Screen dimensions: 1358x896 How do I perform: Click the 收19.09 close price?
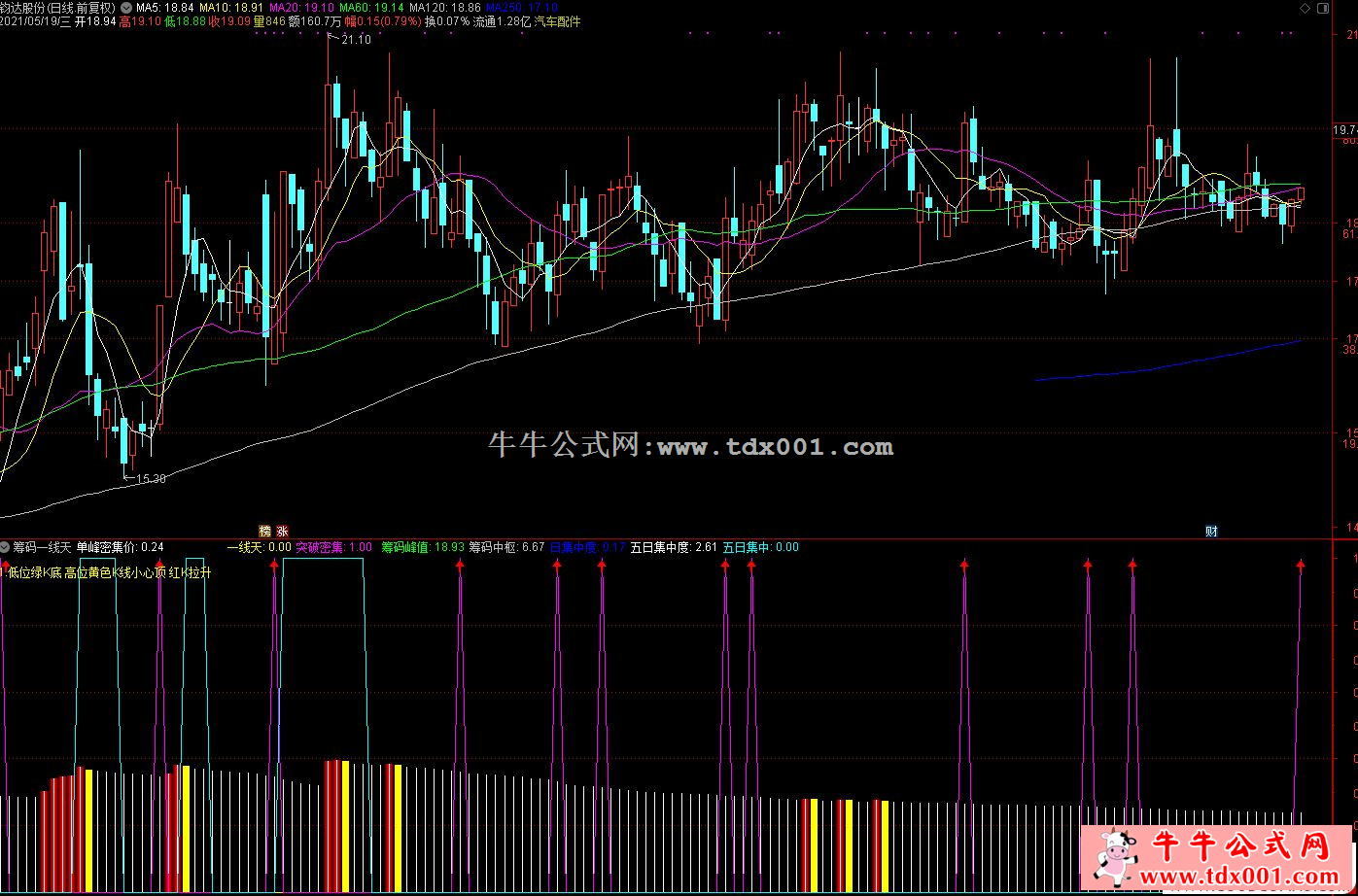click(x=229, y=21)
